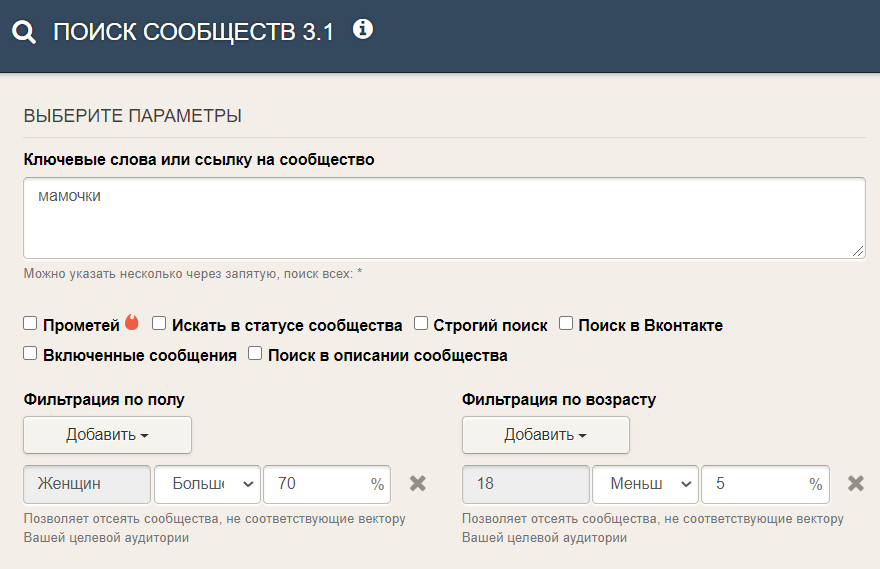Open the info icon next to title

(363, 30)
